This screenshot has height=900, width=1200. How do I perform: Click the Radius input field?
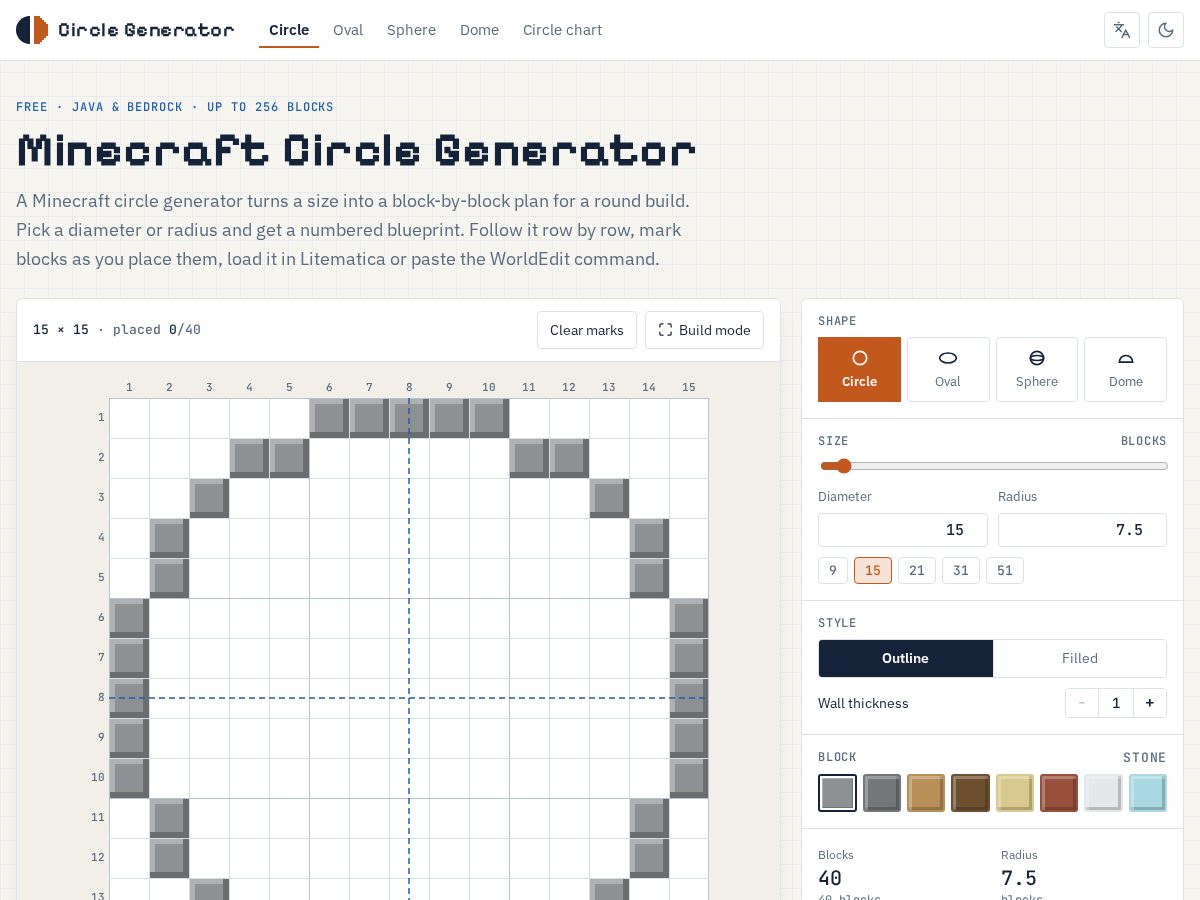point(1082,530)
